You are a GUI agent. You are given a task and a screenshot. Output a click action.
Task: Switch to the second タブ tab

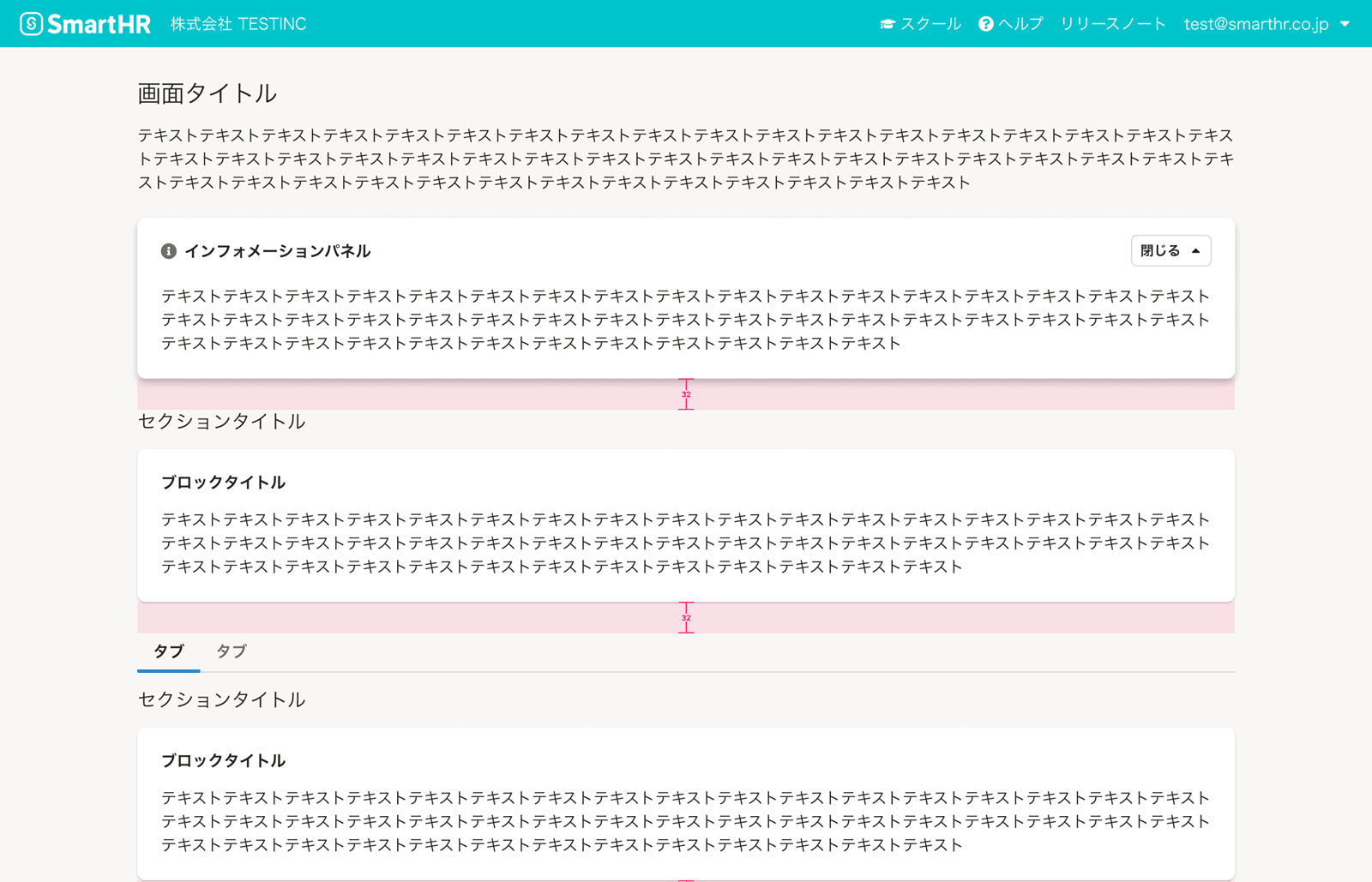(232, 651)
